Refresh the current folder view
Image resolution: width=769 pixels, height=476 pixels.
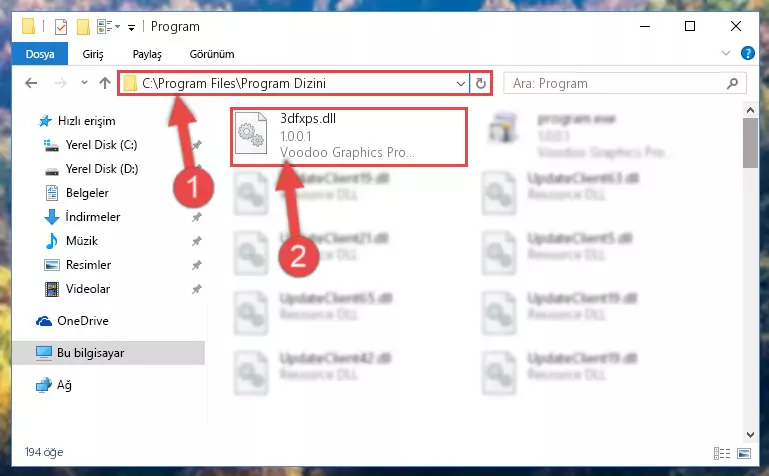[481, 83]
